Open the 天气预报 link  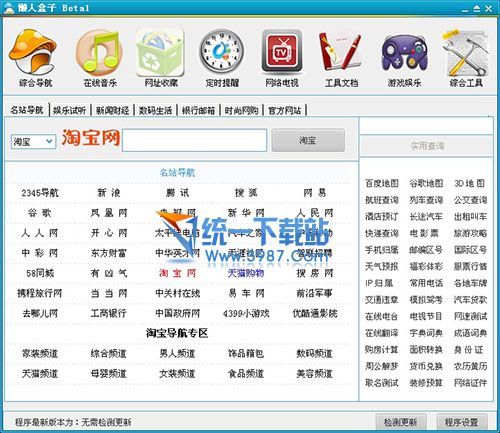click(x=382, y=266)
